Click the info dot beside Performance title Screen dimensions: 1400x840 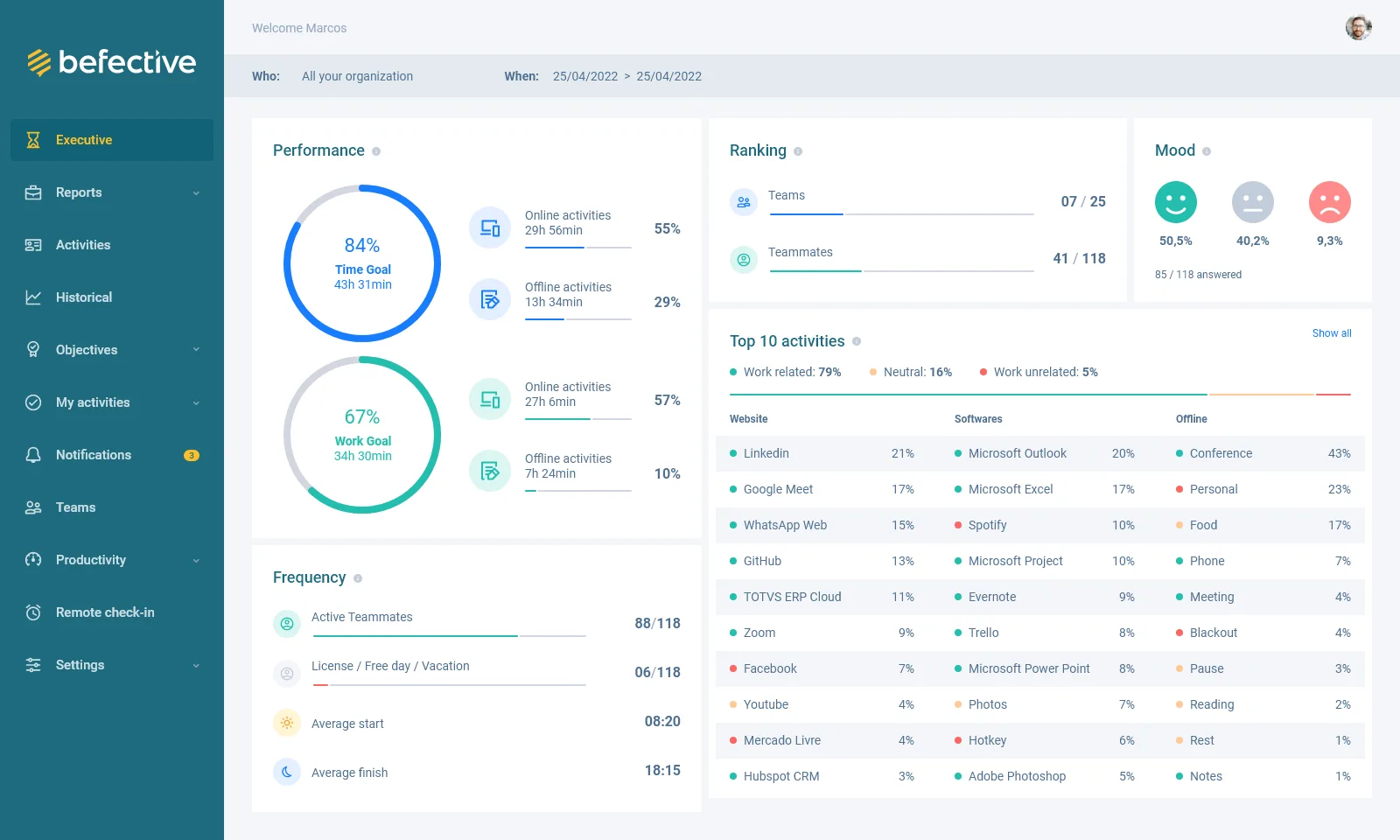376,151
